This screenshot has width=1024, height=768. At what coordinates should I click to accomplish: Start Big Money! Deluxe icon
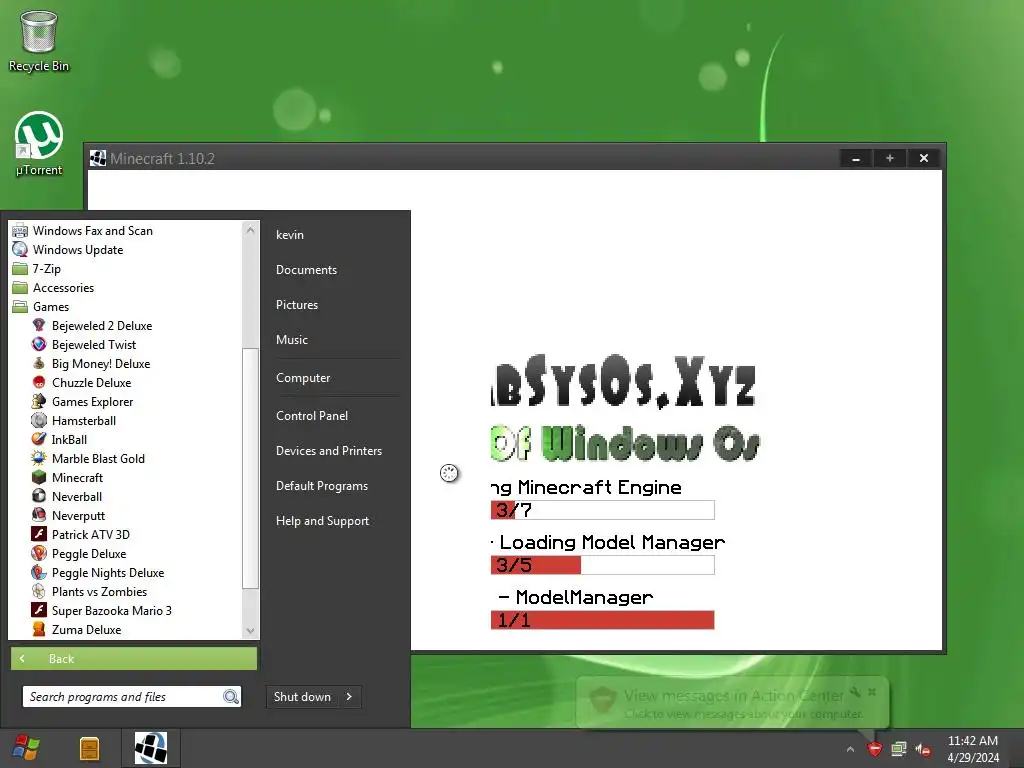coord(39,363)
